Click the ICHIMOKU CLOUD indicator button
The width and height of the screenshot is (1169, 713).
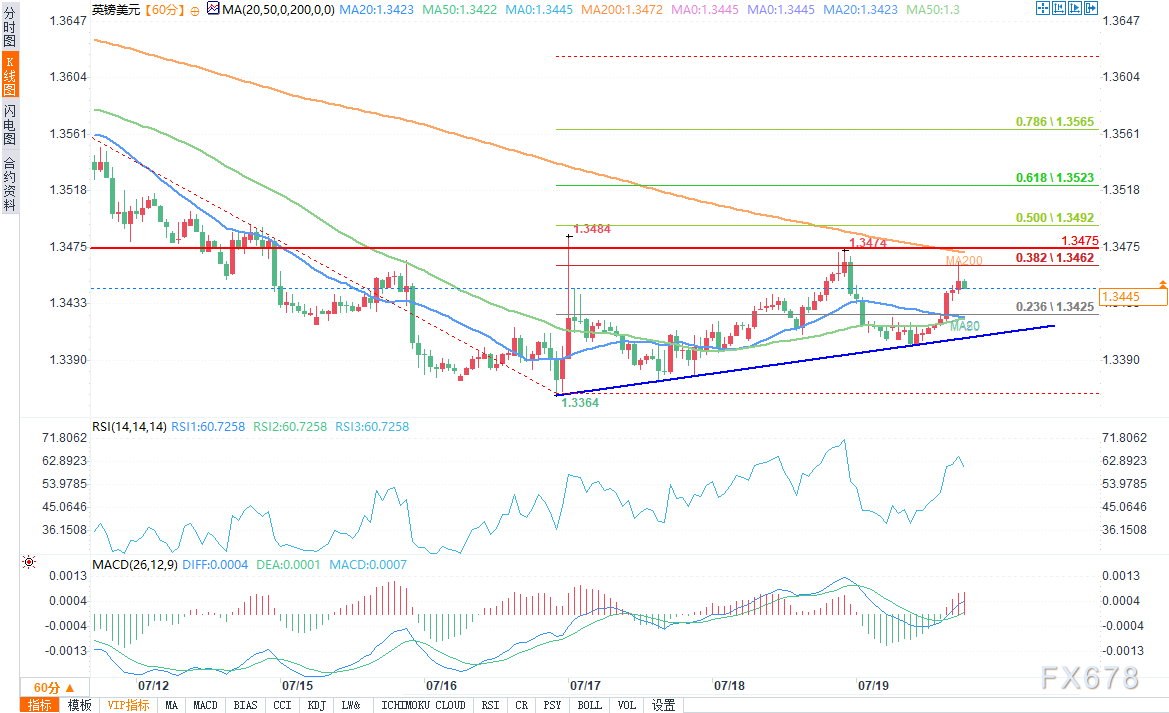click(423, 705)
